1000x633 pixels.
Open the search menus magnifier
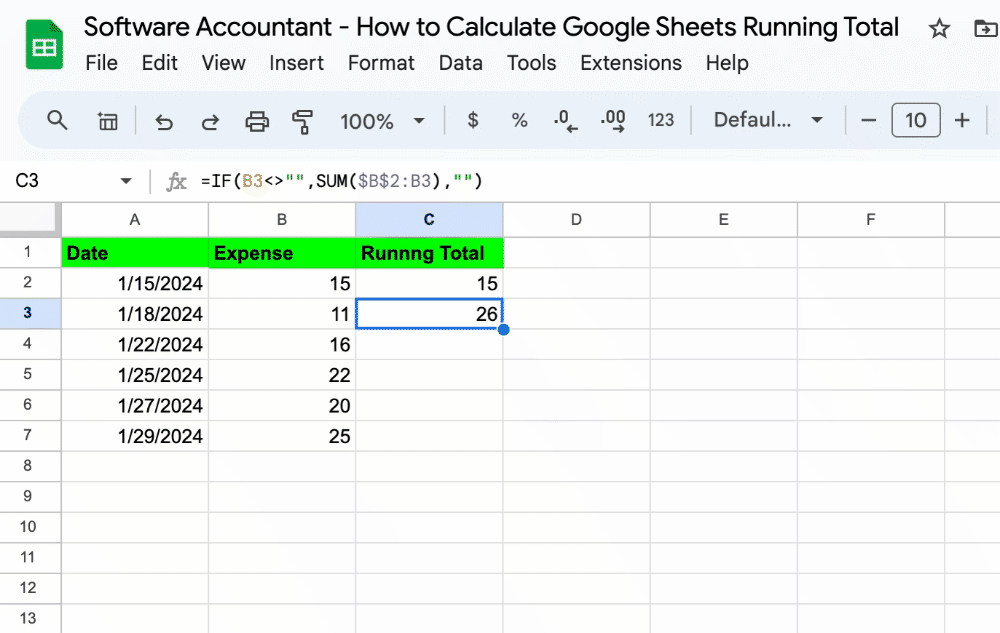click(57, 120)
